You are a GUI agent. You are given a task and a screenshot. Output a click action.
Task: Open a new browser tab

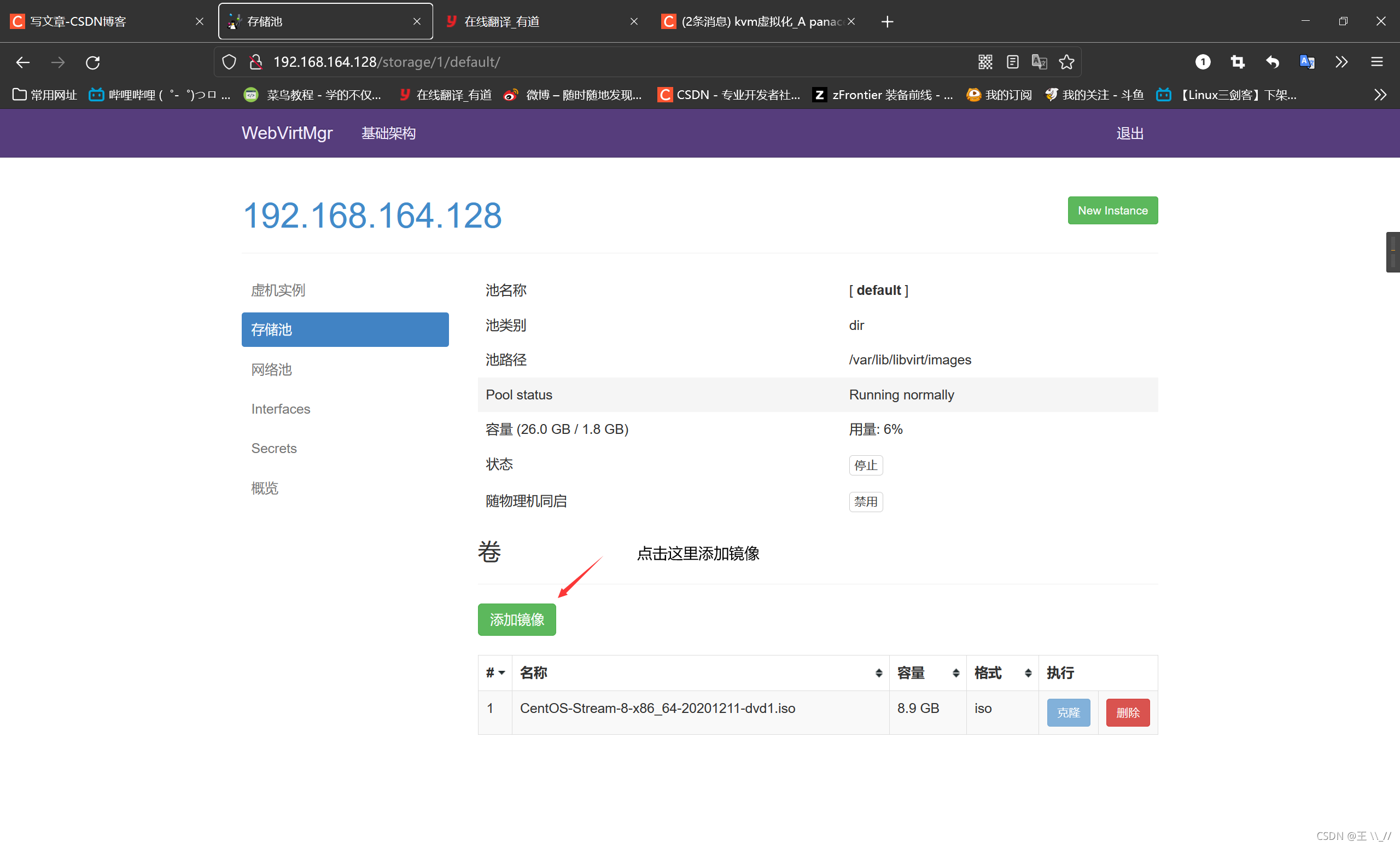pyautogui.click(x=887, y=21)
